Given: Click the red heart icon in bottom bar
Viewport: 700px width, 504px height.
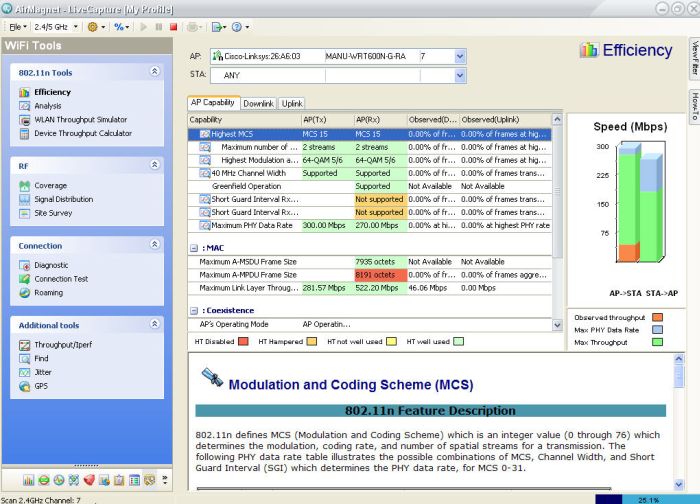Looking at the screenshot, I should point(89,480).
